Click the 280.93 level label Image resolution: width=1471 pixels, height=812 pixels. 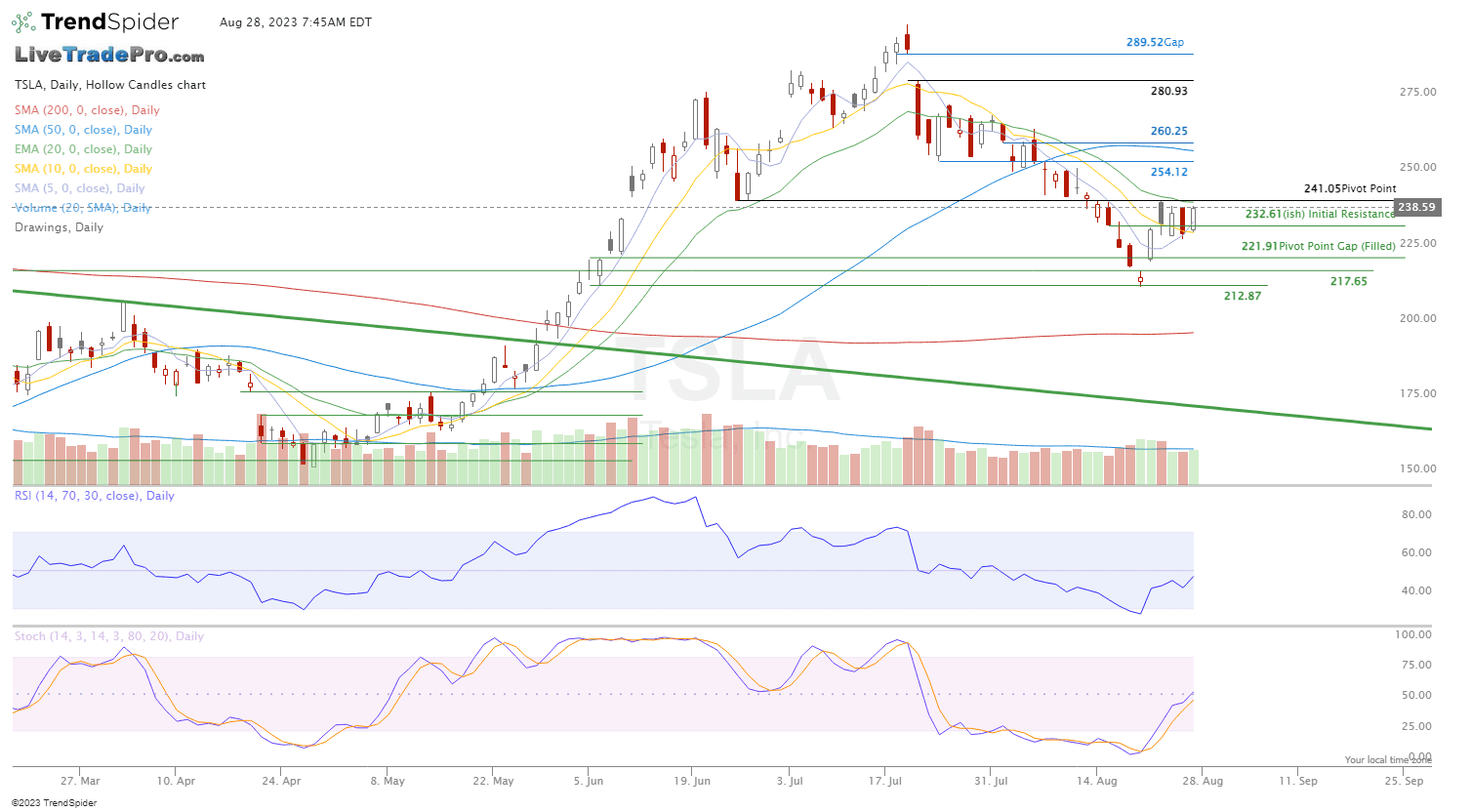pos(1169,91)
